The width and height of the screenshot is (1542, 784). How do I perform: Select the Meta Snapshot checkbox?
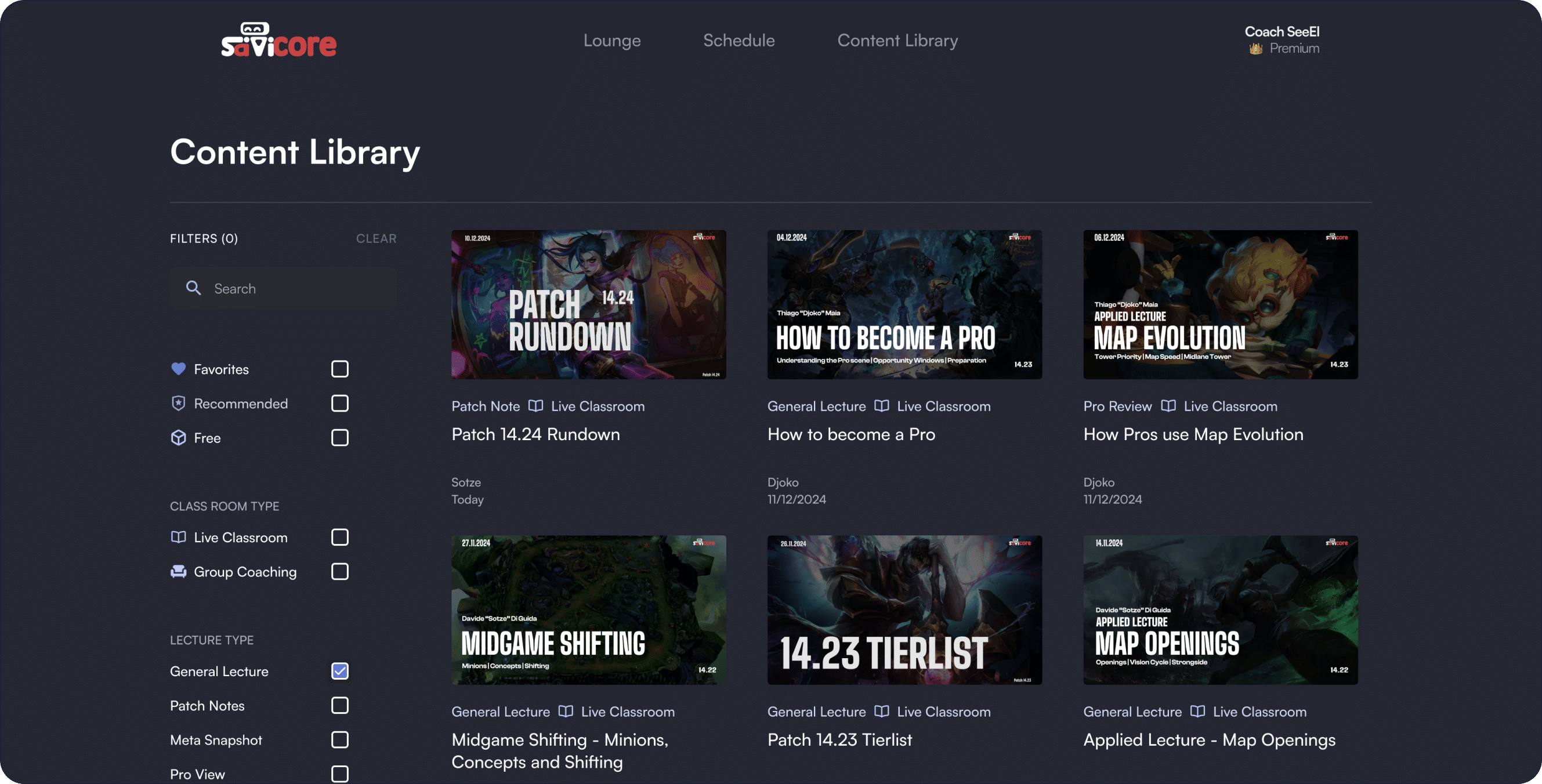click(x=339, y=740)
